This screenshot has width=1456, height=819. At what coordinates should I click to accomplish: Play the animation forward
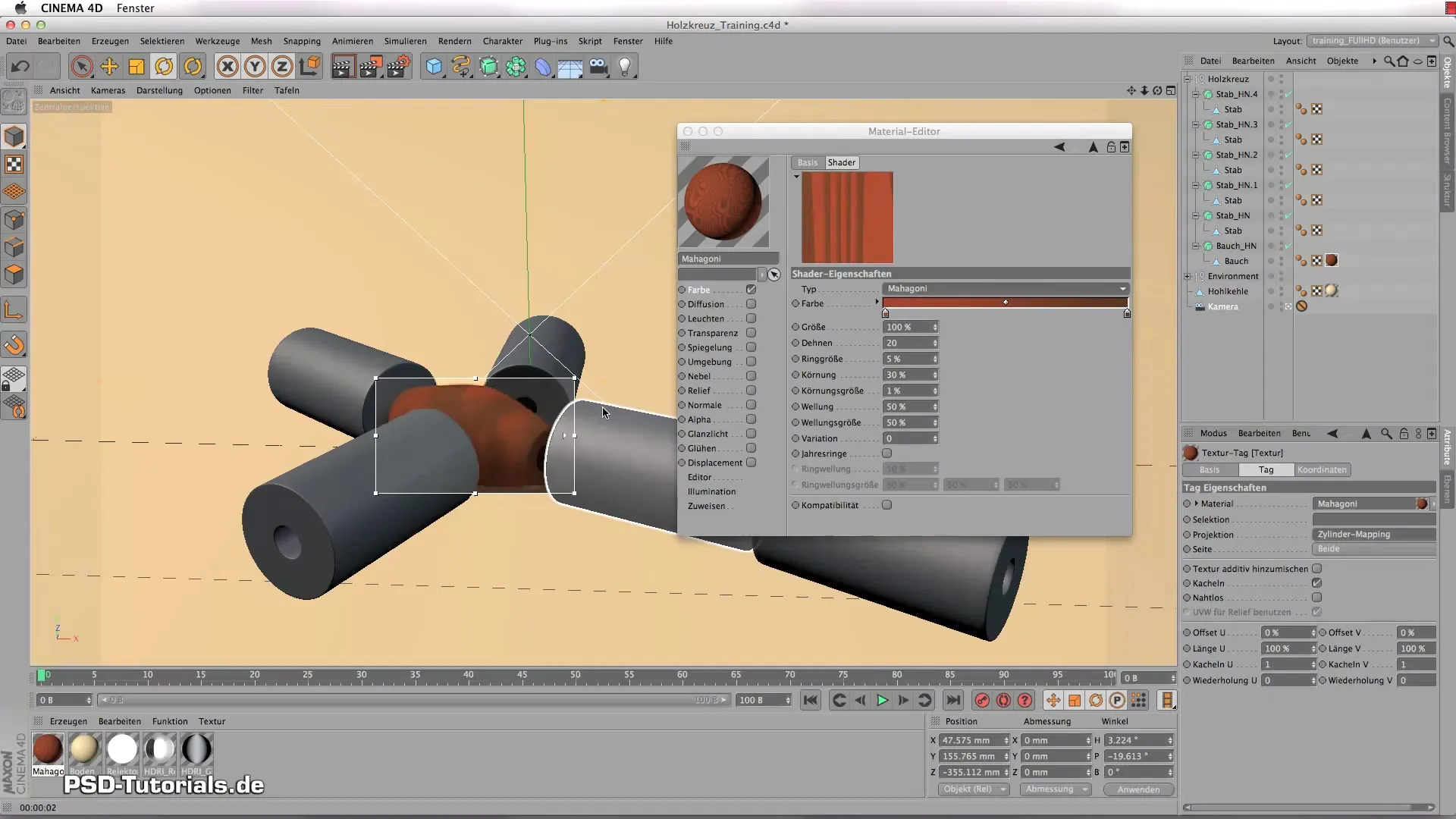882,700
